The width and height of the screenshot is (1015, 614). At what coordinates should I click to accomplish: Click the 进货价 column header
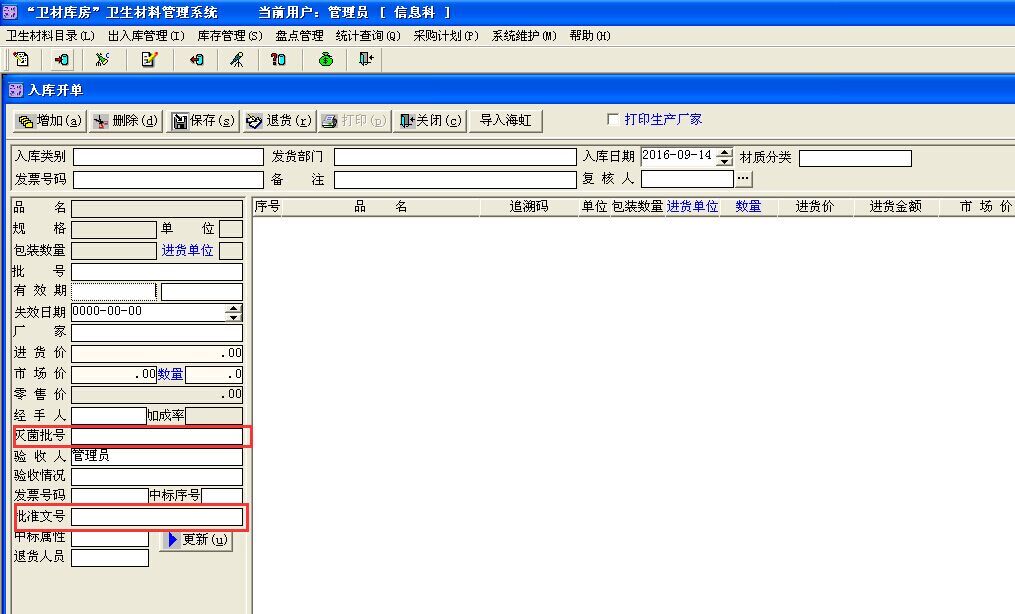coord(815,207)
